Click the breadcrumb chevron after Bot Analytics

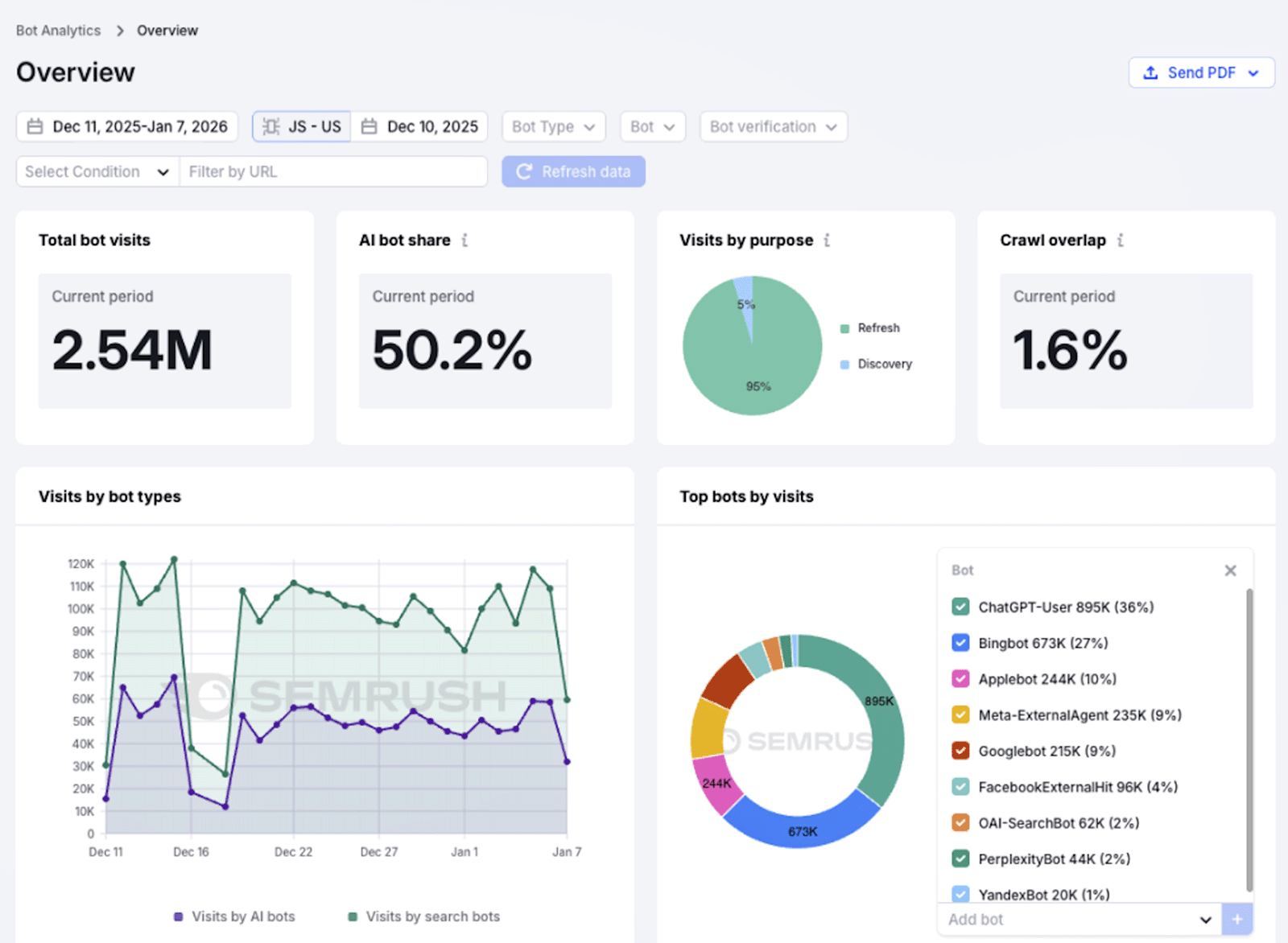120,31
